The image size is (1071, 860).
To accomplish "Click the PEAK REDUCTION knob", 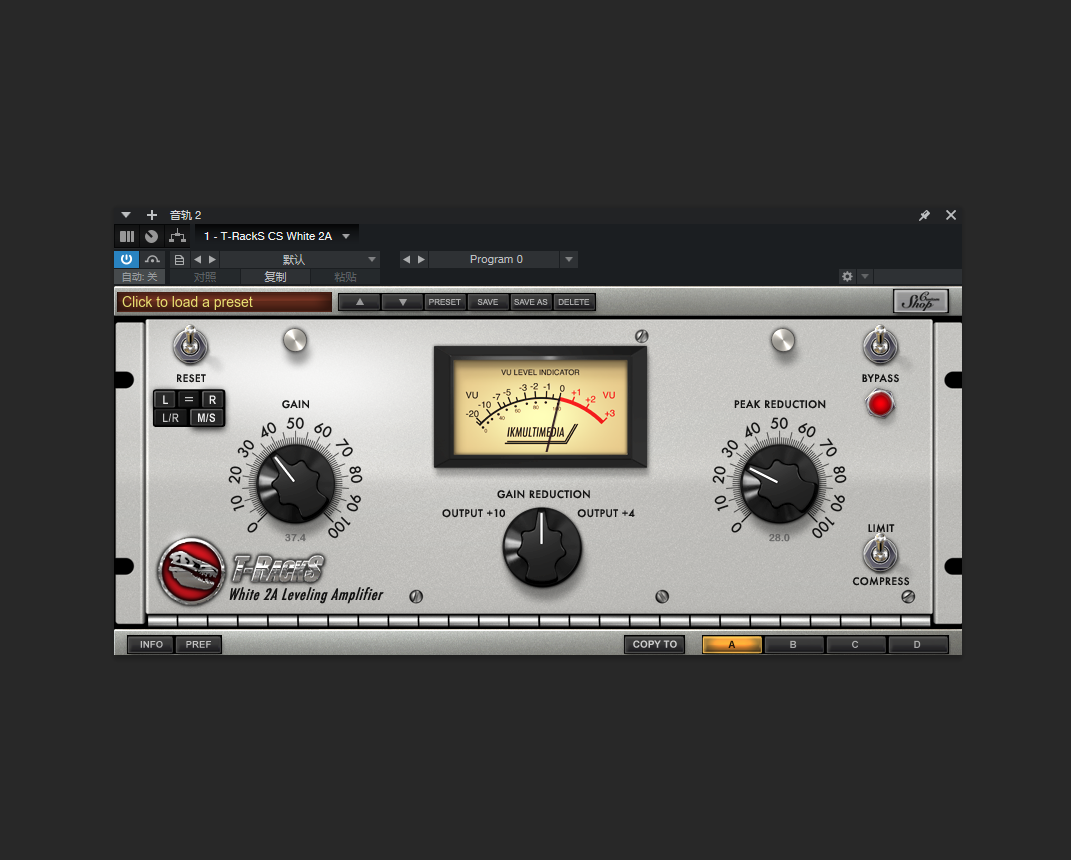I will pos(779,483).
